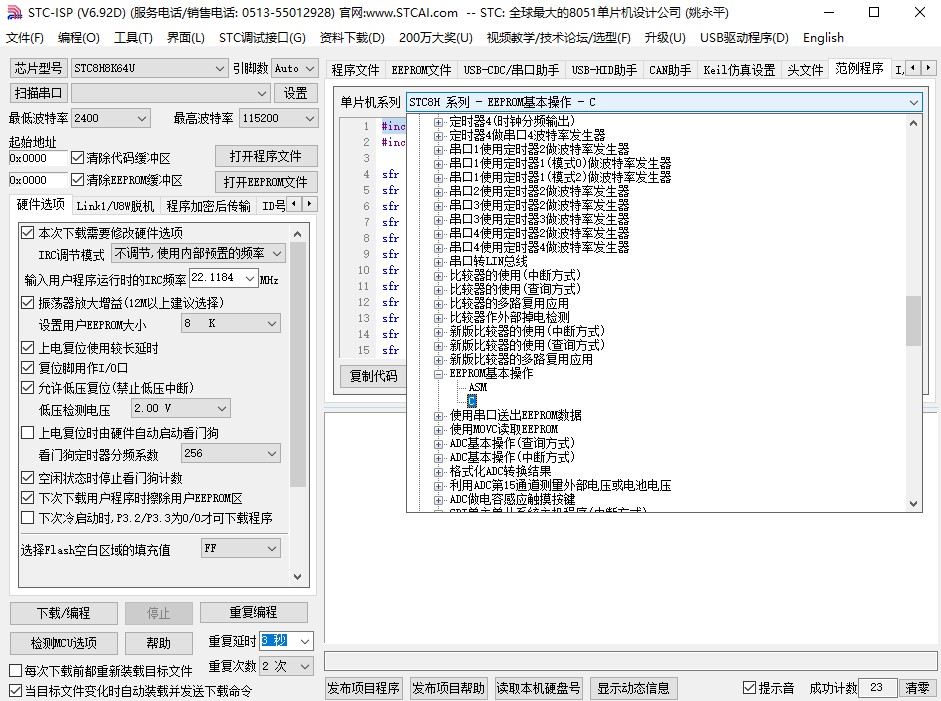Image resolution: width=941 pixels, height=701 pixels.
Task: Open the chip model STC8H8K64U dropdown
Action: pyautogui.click(x=220, y=68)
